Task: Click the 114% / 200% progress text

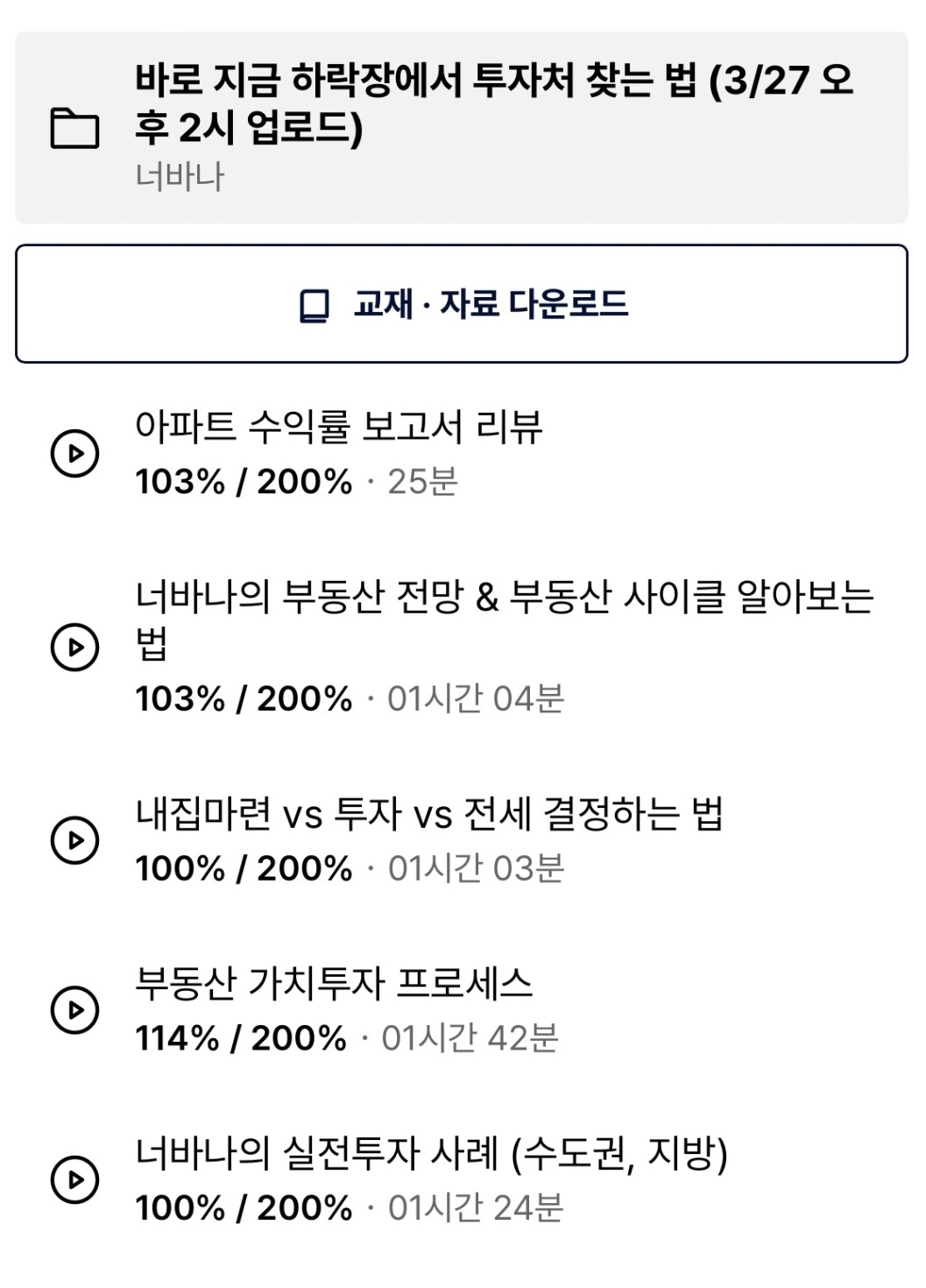Action: 241,1038
